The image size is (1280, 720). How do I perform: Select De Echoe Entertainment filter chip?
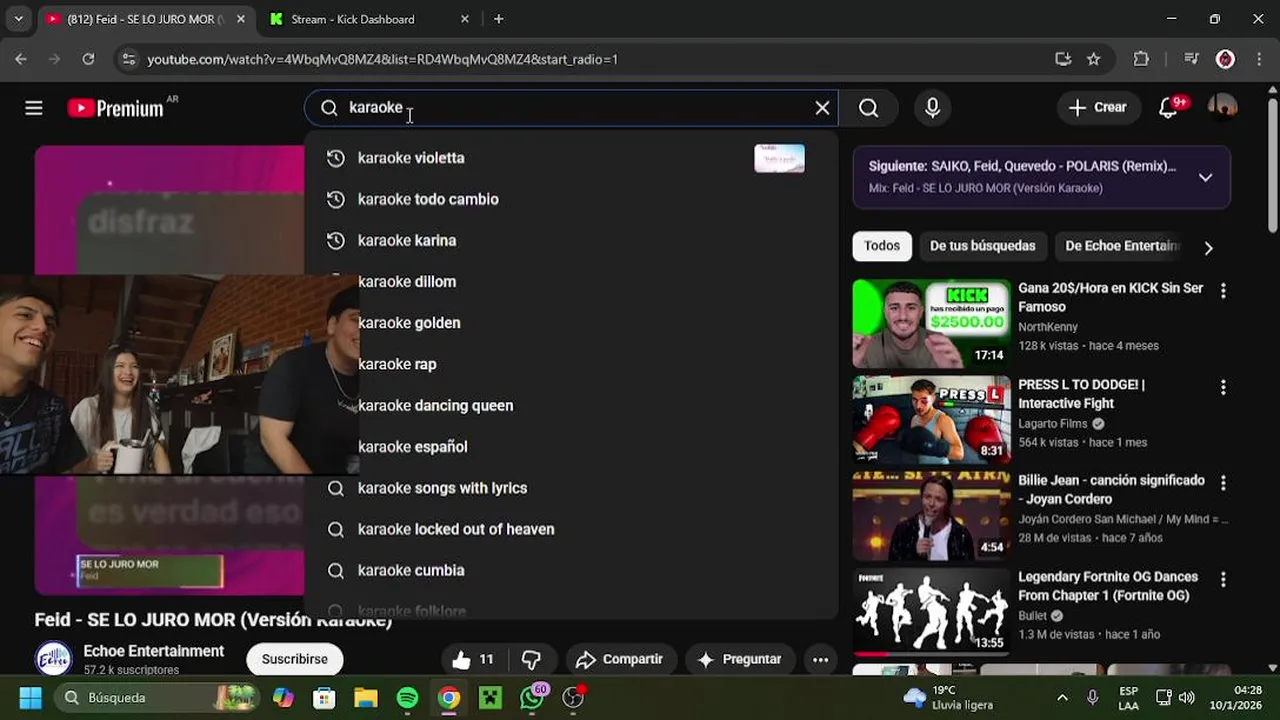pyautogui.click(x=1120, y=246)
